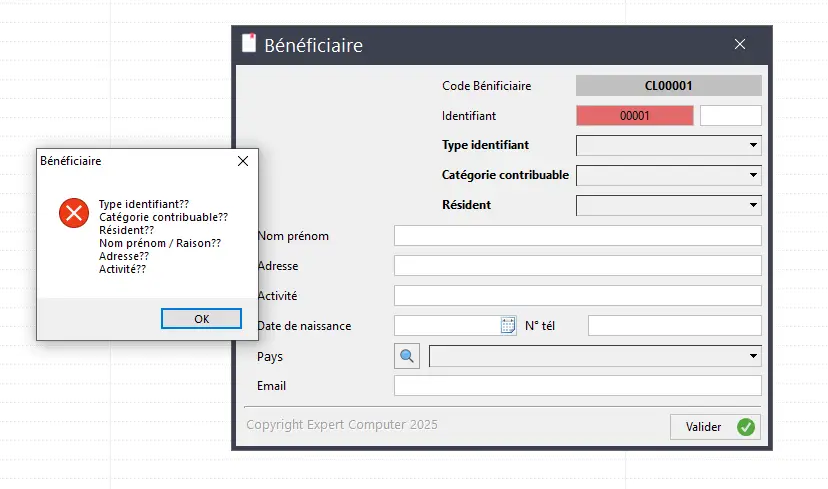Click the green checkmark on Valider button
The image size is (828, 489).
(x=746, y=427)
